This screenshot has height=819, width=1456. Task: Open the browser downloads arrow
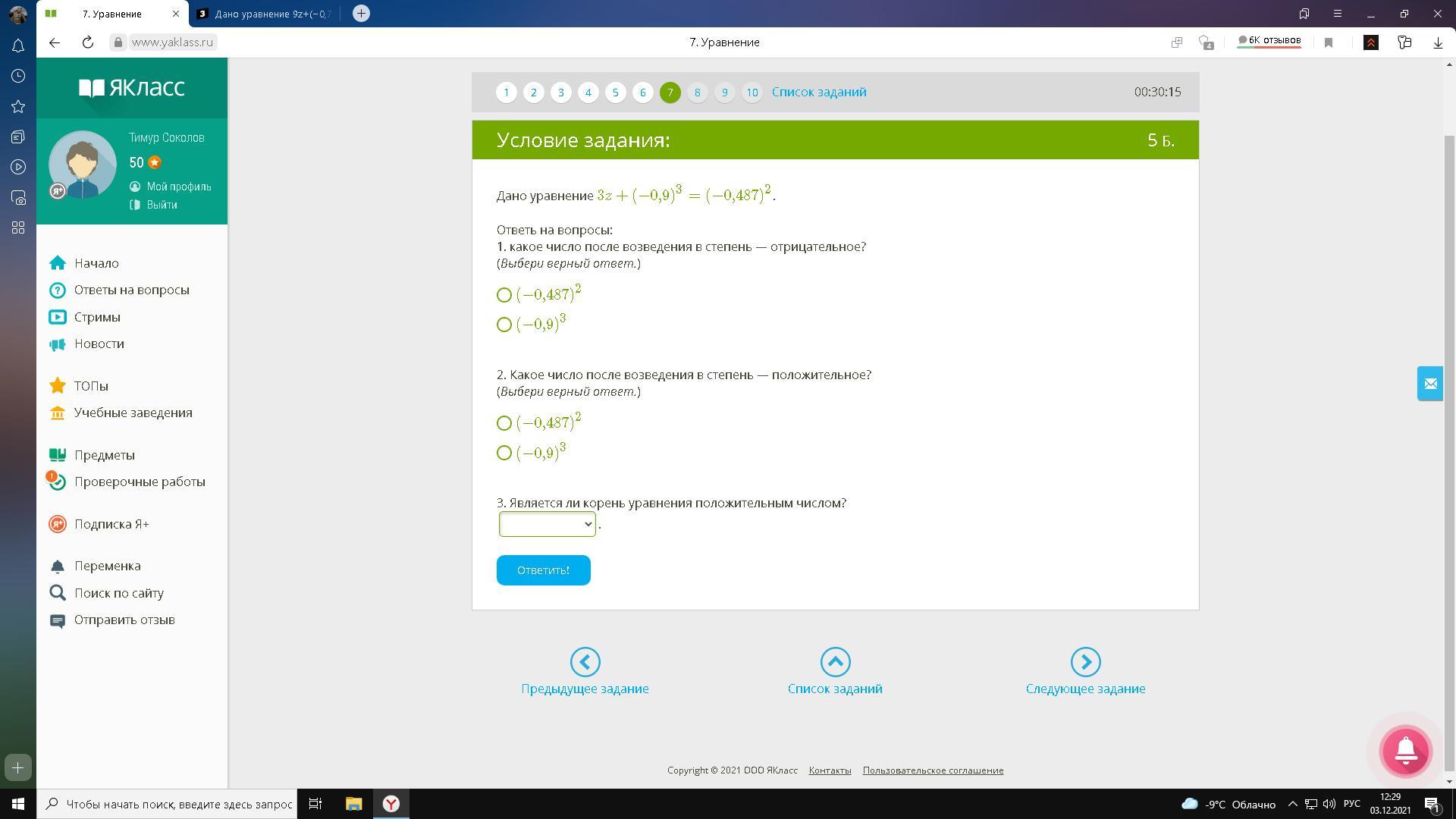(x=1438, y=42)
